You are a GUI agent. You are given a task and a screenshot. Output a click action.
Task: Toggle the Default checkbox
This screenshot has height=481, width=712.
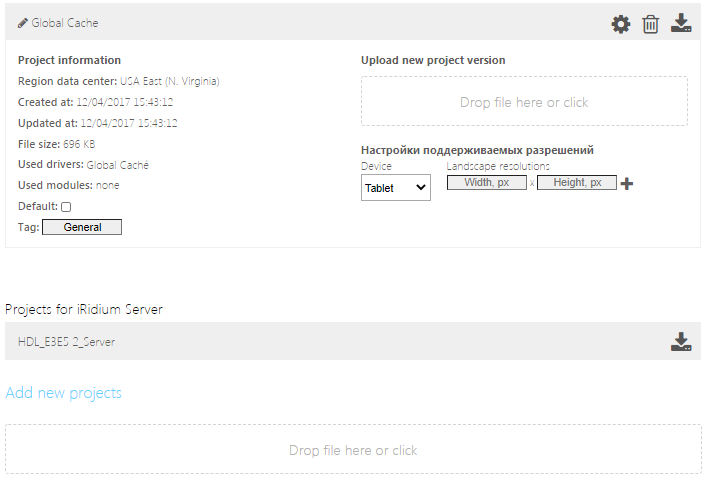[x=66, y=206]
